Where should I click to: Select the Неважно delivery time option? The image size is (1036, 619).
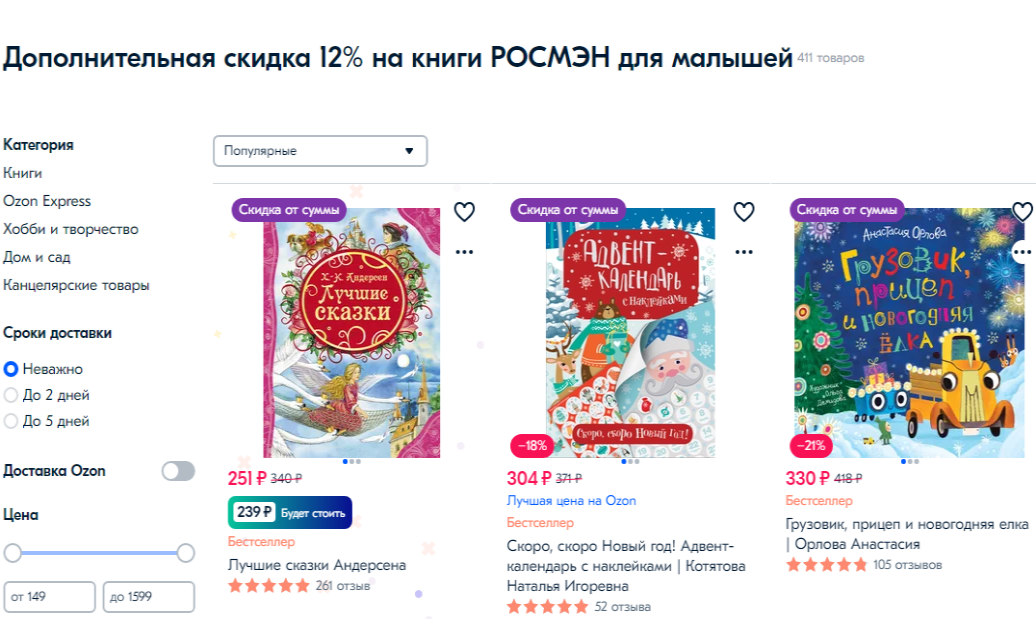44,369
